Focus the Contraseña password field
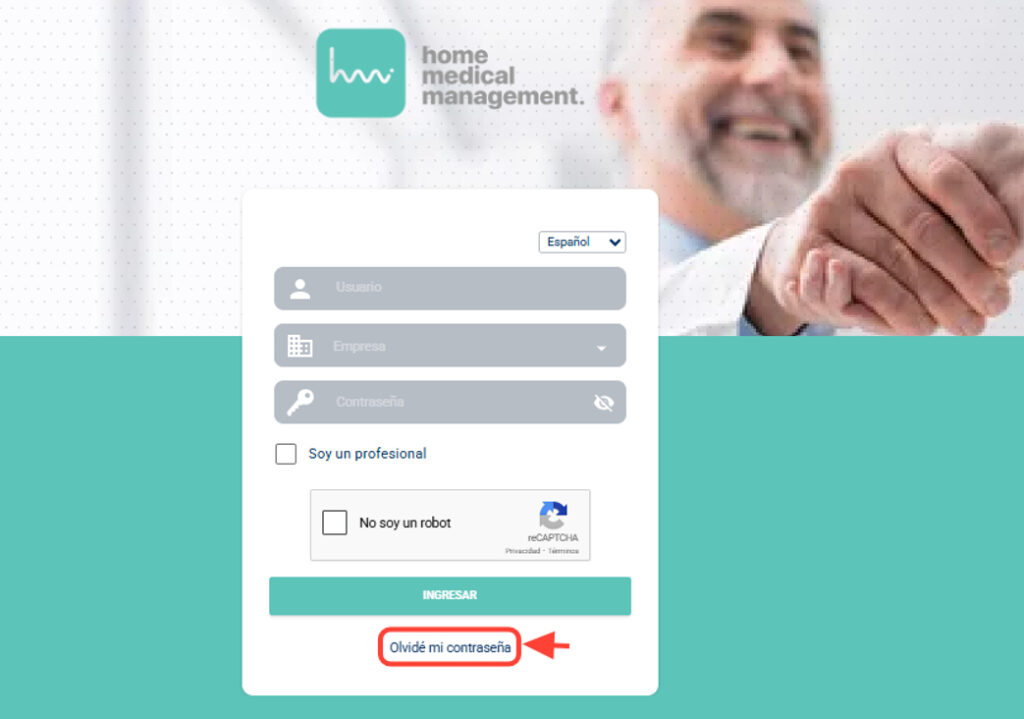This screenshot has width=1024, height=719. coord(450,402)
